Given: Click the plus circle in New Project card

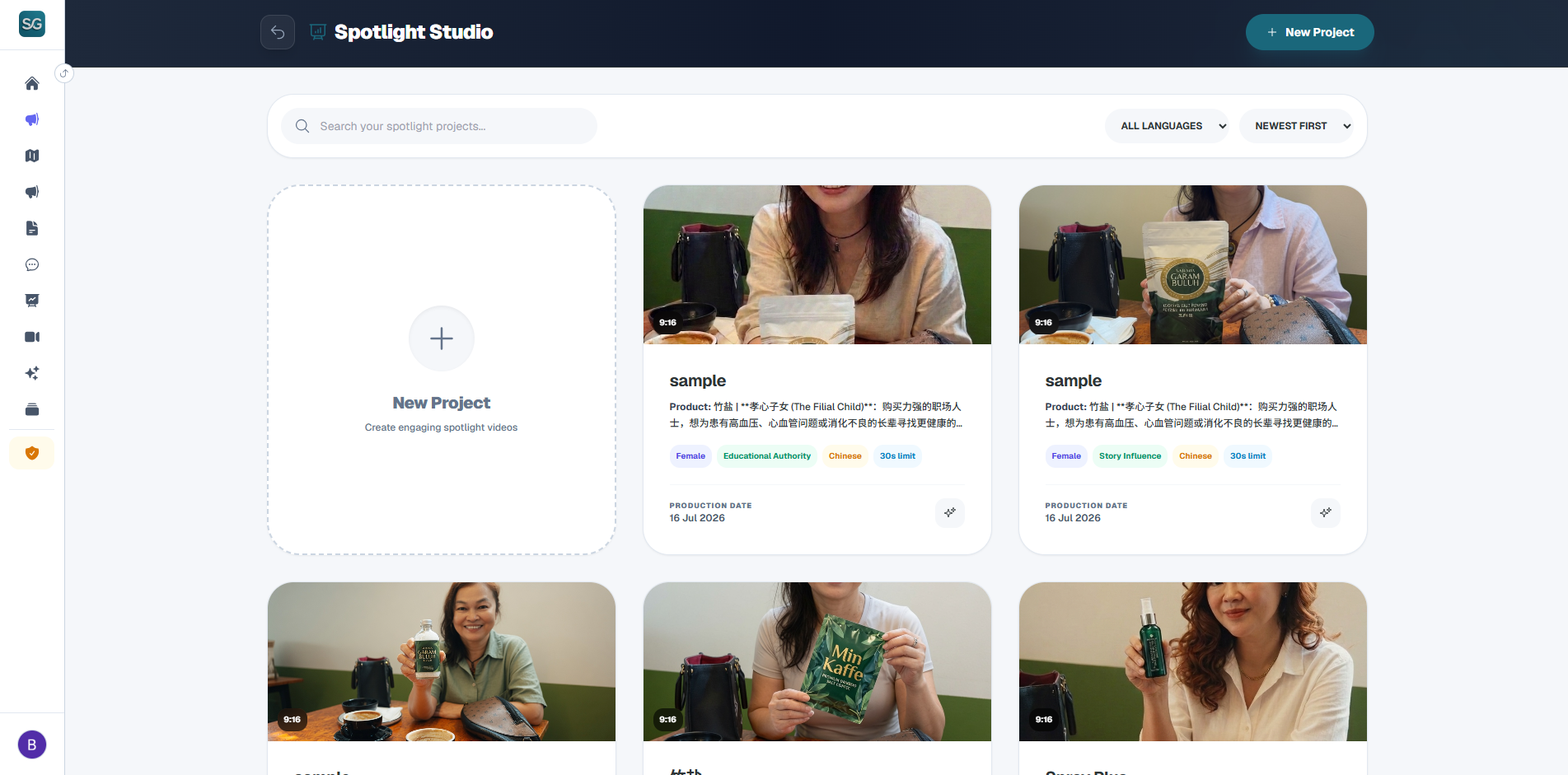Looking at the screenshot, I should (x=442, y=338).
